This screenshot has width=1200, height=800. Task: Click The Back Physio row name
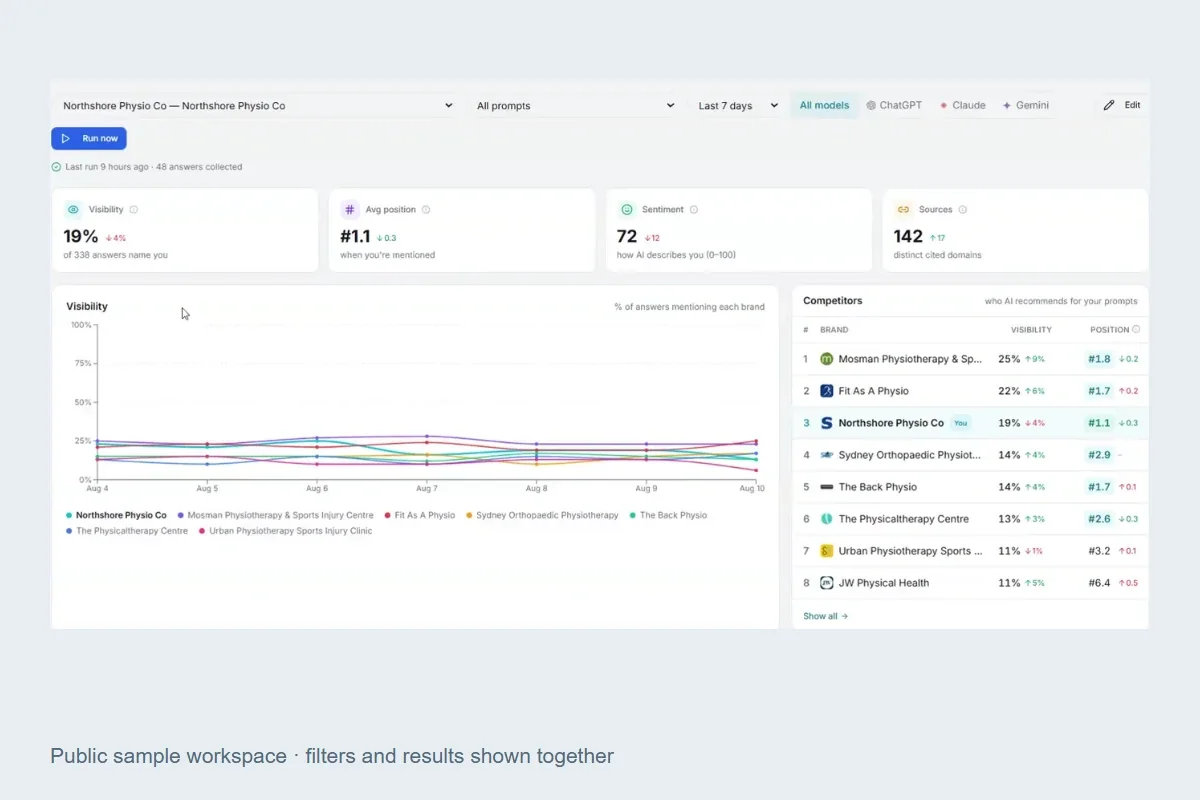tap(878, 487)
